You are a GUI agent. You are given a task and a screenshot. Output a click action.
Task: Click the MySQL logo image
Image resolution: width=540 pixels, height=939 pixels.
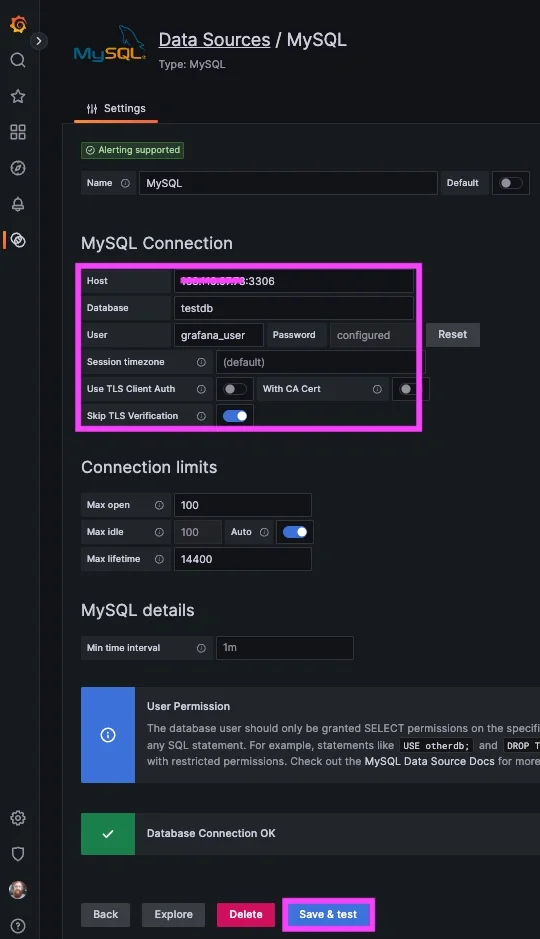tap(110, 44)
